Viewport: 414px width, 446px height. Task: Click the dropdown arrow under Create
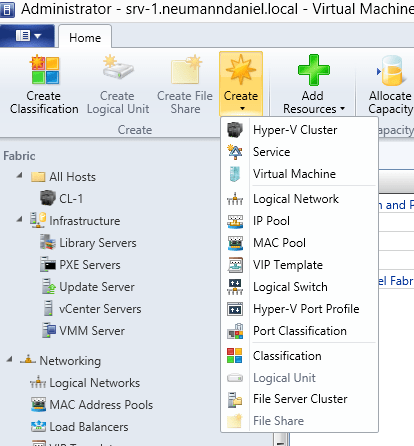tap(242, 108)
